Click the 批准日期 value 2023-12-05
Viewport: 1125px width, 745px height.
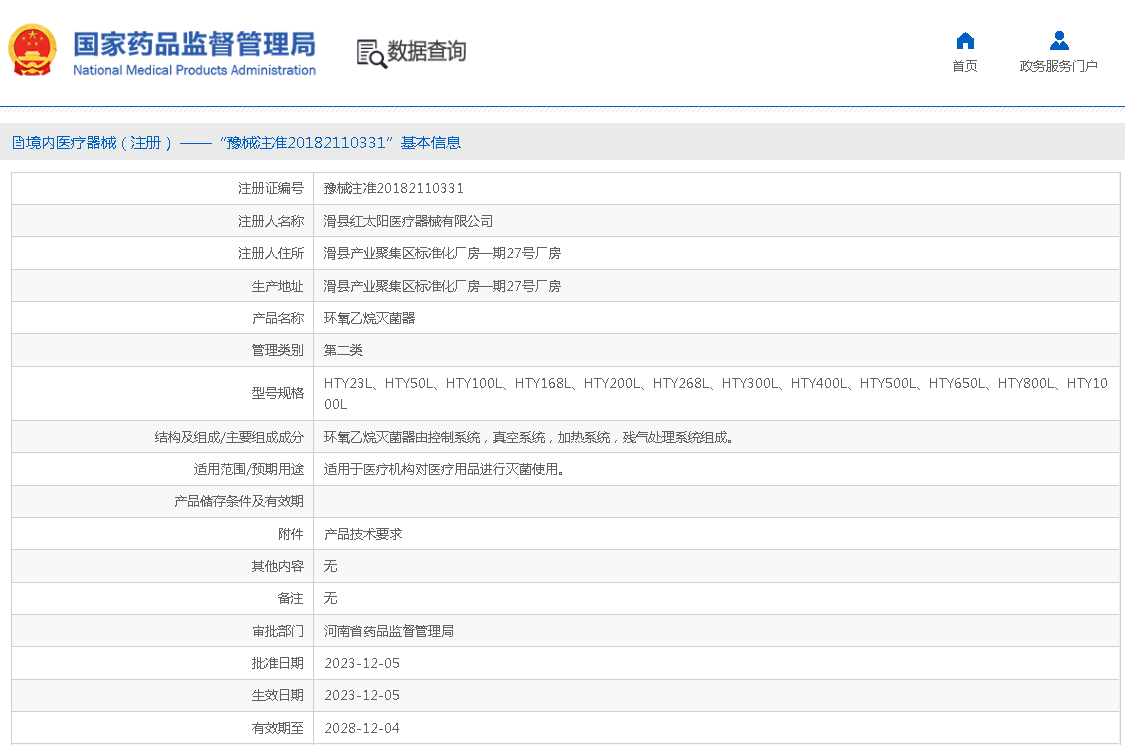click(362, 663)
